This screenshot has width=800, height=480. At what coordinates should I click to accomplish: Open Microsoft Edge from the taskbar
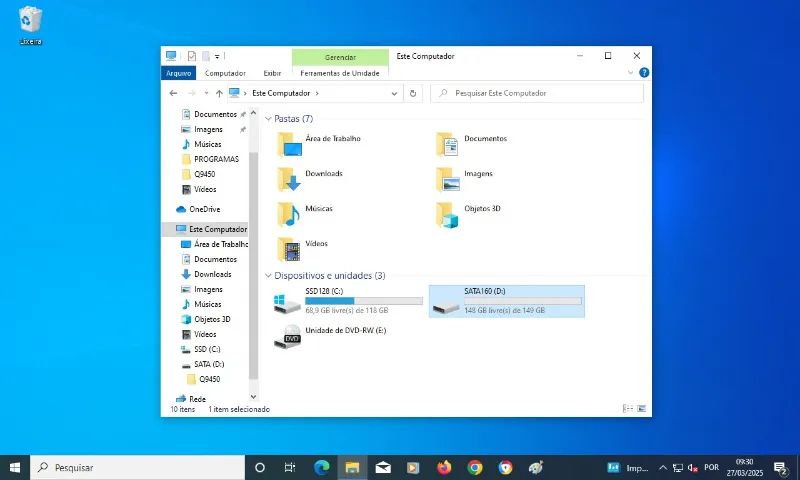click(x=321, y=467)
